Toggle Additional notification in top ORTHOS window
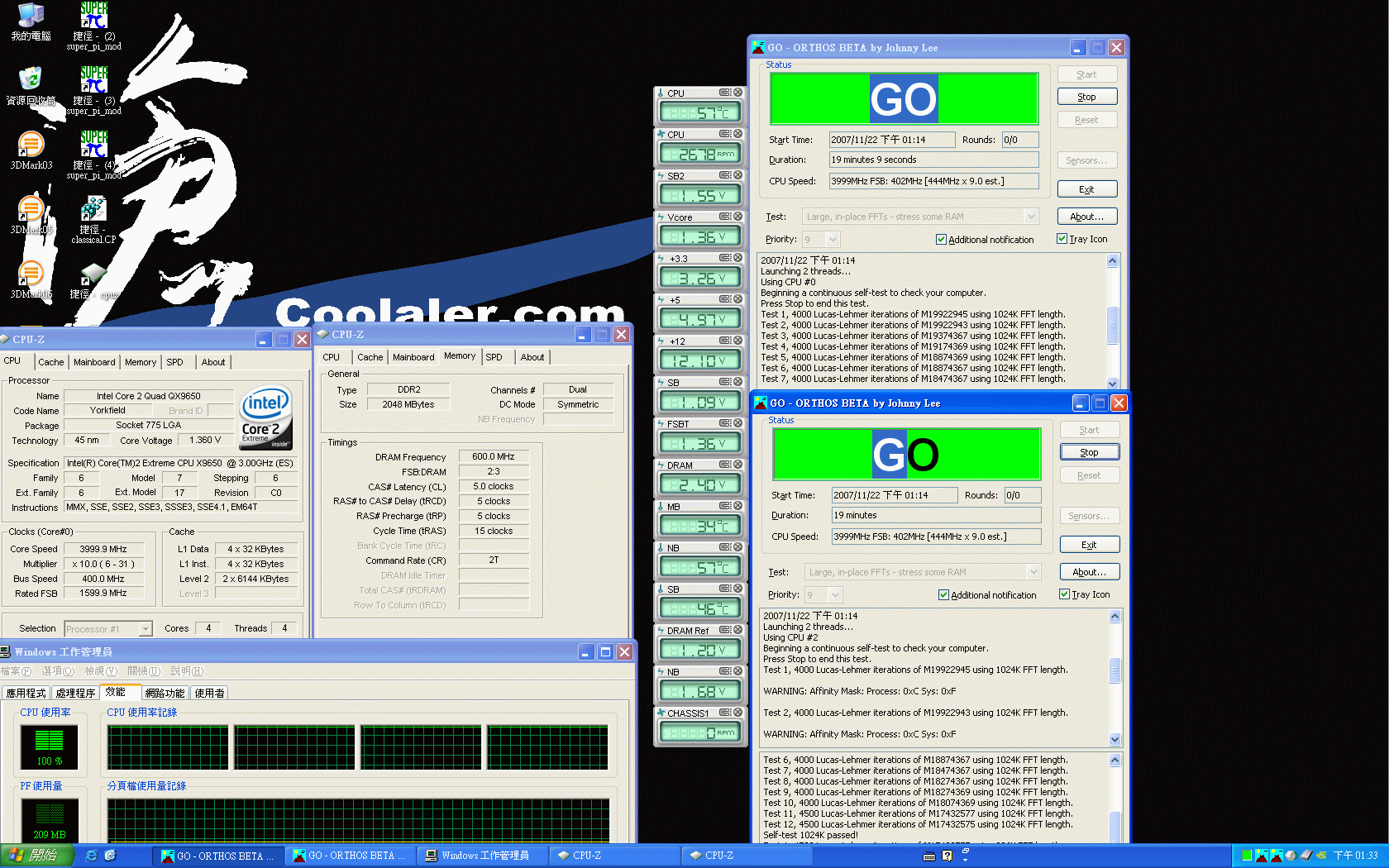Image resolution: width=1389 pixels, height=868 pixels. pyautogui.click(x=985, y=240)
